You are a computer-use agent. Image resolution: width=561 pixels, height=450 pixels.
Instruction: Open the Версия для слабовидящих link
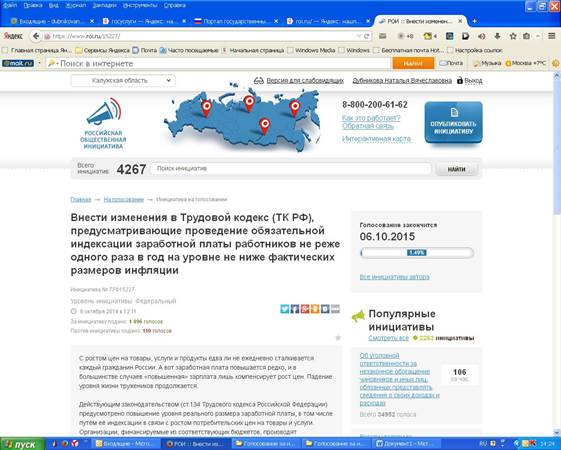(x=305, y=81)
